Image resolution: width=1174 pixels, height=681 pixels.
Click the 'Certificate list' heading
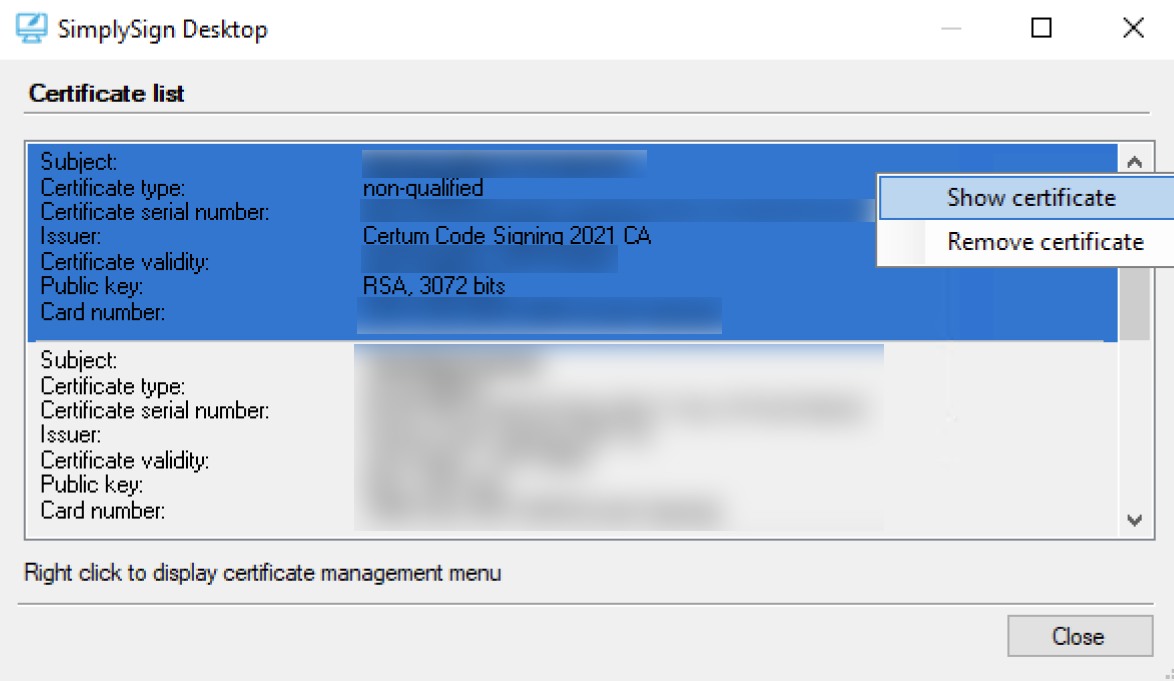click(x=106, y=94)
